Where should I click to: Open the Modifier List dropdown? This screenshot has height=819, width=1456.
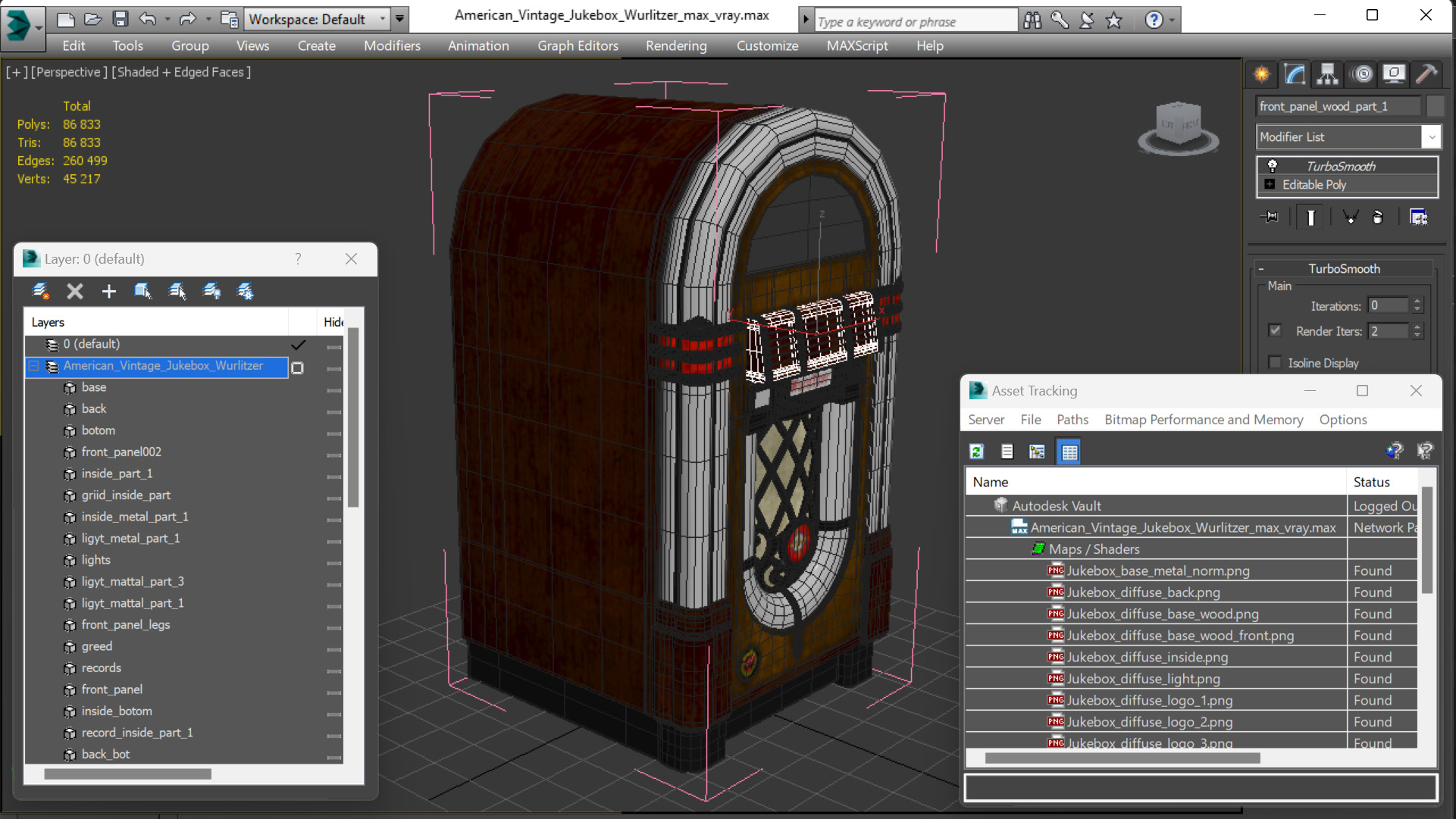(x=1431, y=137)
